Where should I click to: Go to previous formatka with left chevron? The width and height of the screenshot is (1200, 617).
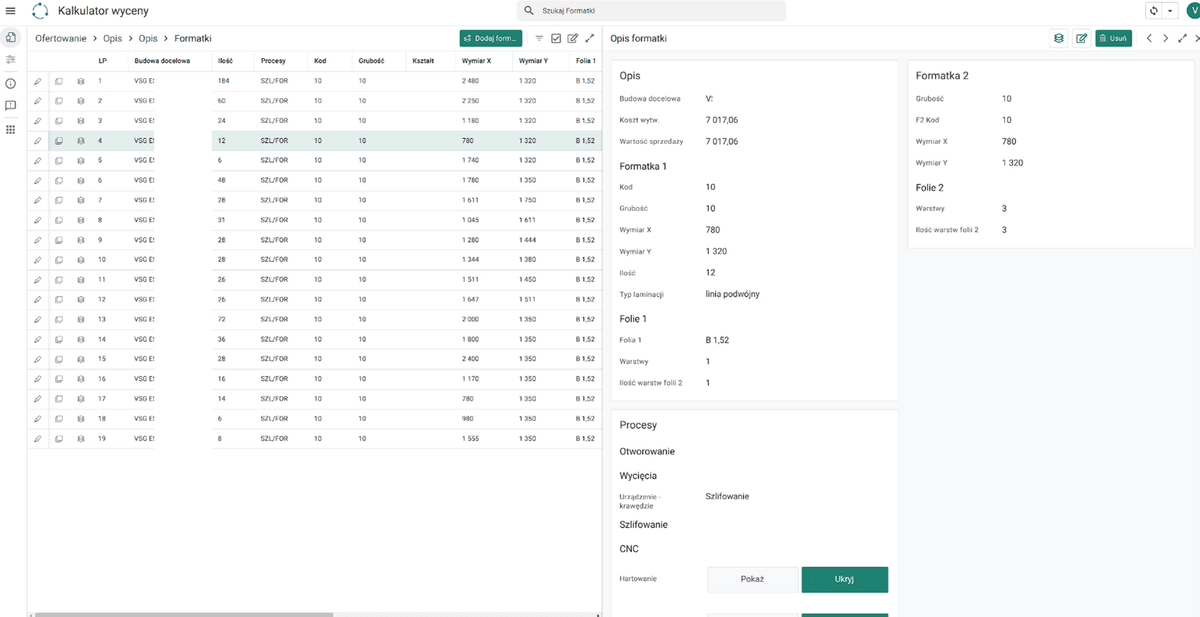[x=1149, y=38]
